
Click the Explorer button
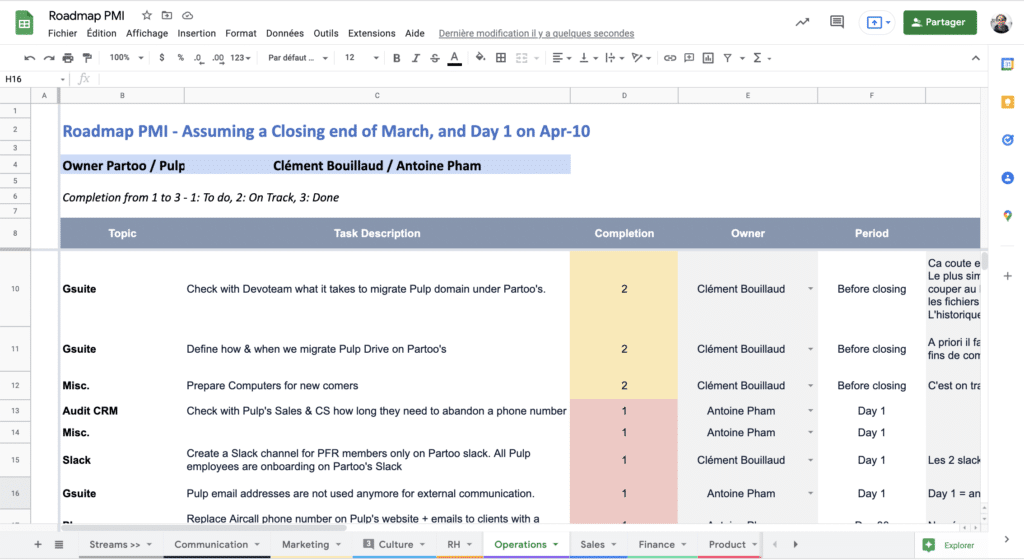949,545
